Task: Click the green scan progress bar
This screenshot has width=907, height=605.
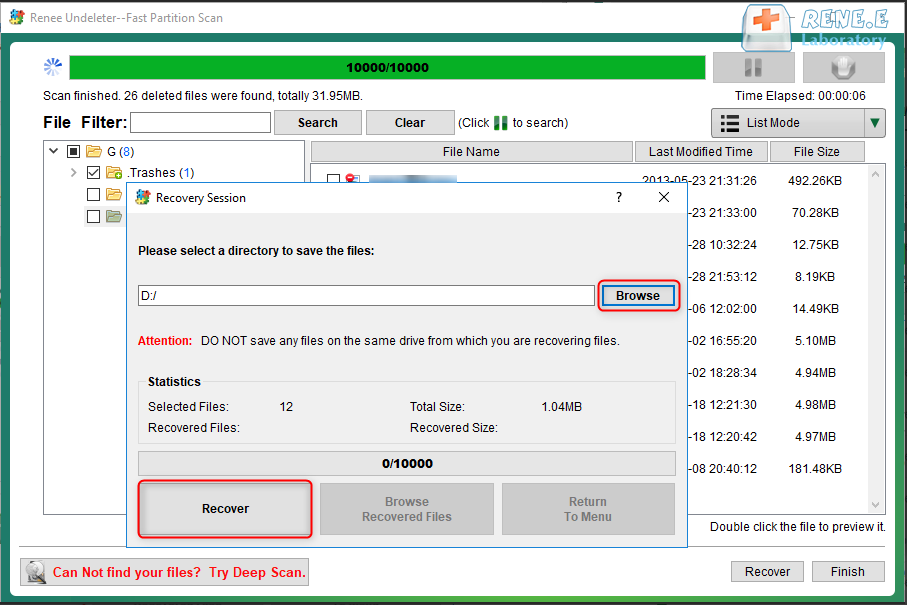Action: [x=388, y=68]
